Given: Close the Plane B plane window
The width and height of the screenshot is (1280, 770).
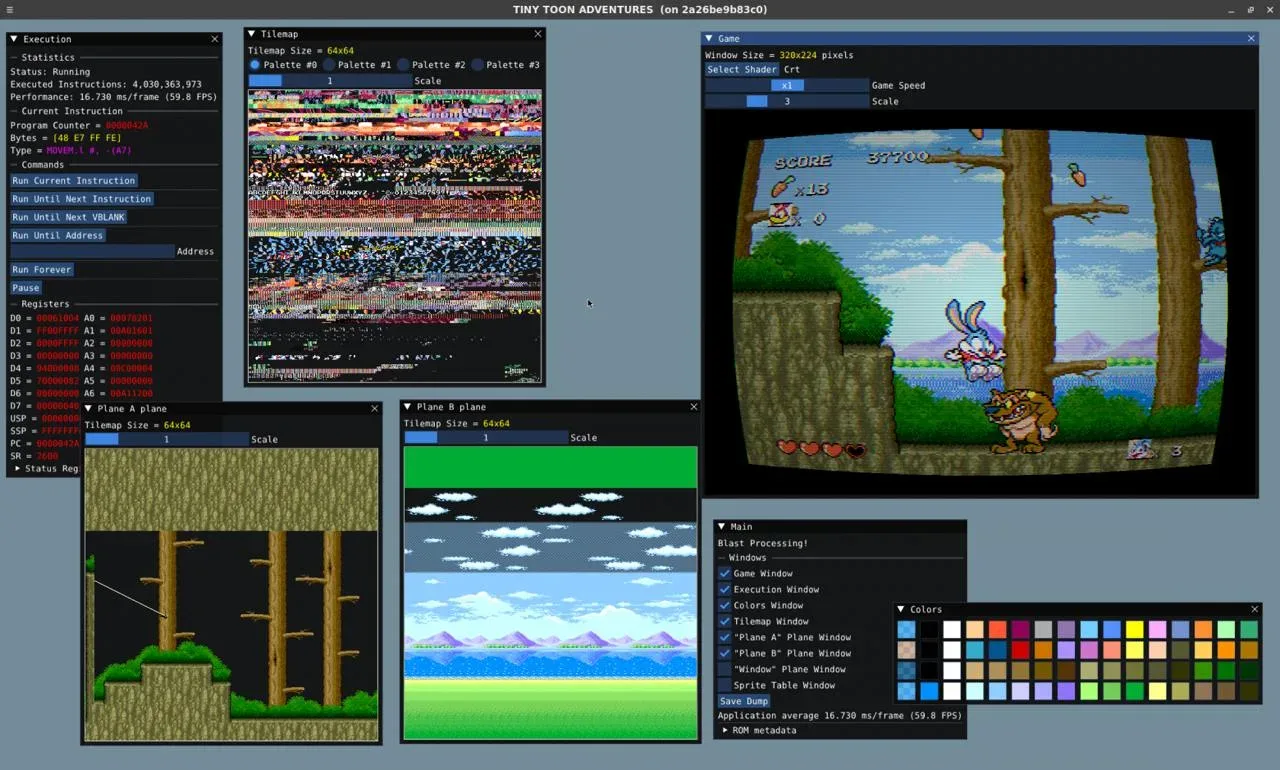Looking at the screenshot, I should tap(694, 407).
